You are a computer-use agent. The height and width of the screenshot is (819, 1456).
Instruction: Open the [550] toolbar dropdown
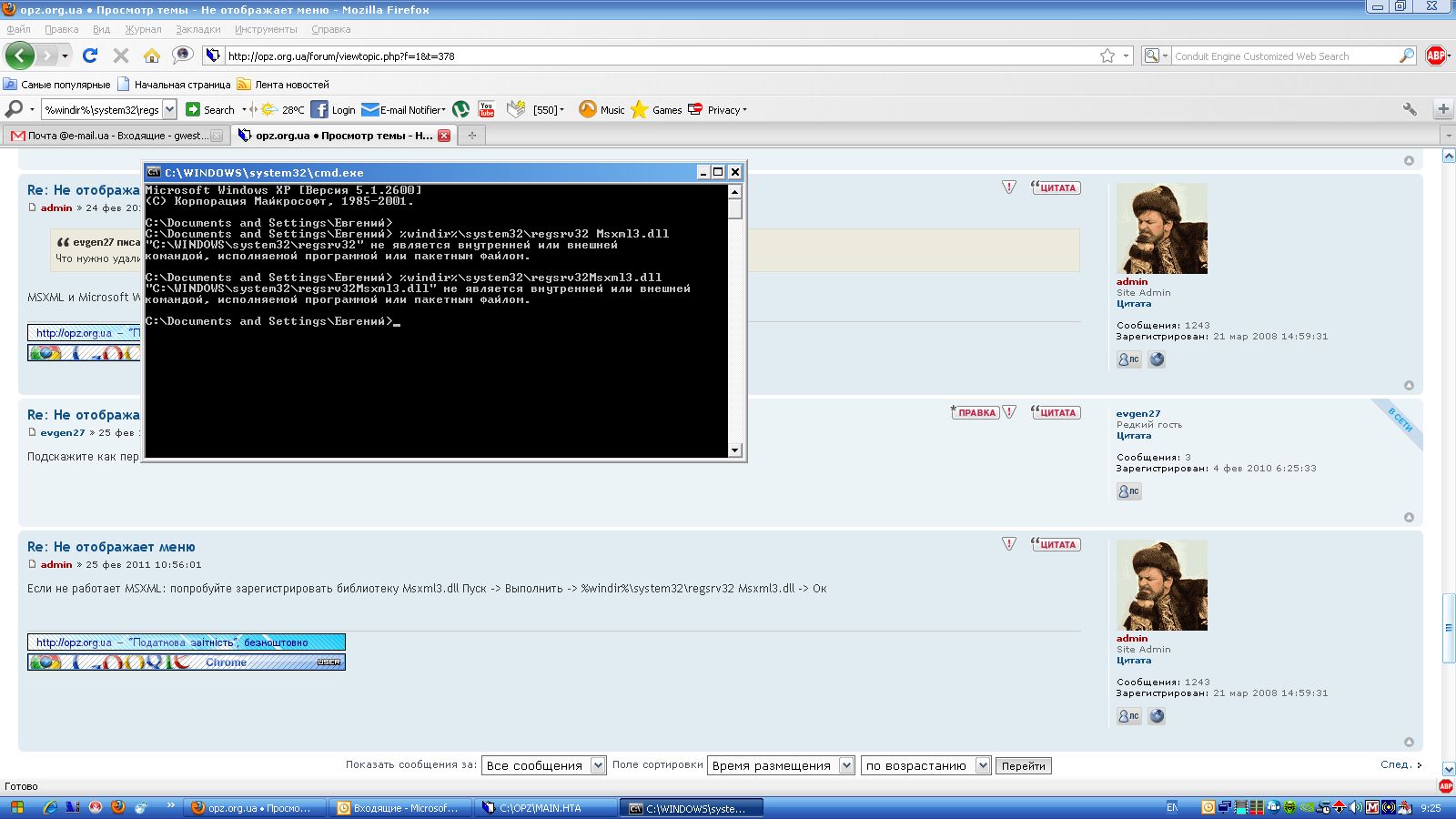pos(561,110)
